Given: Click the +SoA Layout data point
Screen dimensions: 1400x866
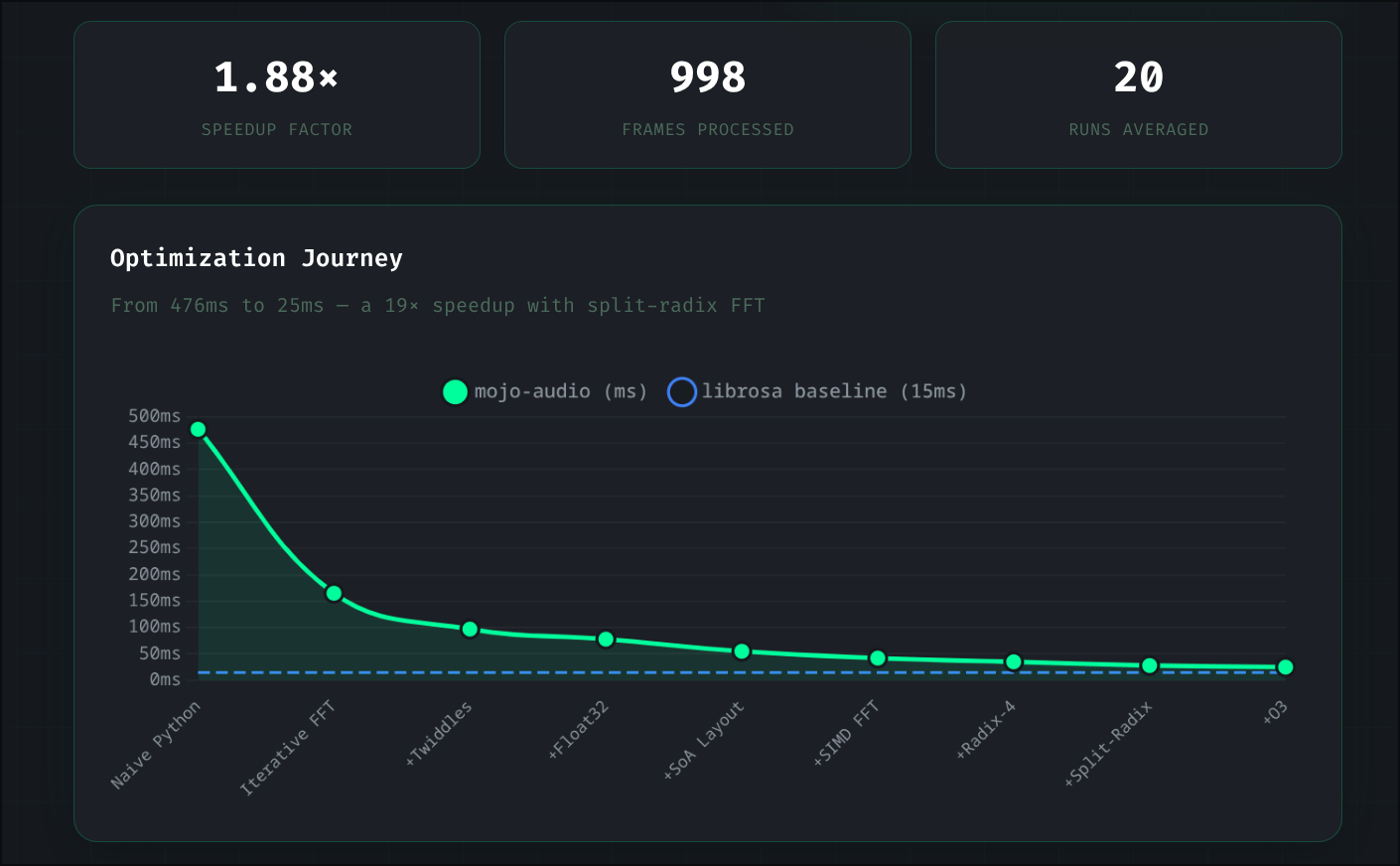Looking at the screenshot, I should point(742,651).
